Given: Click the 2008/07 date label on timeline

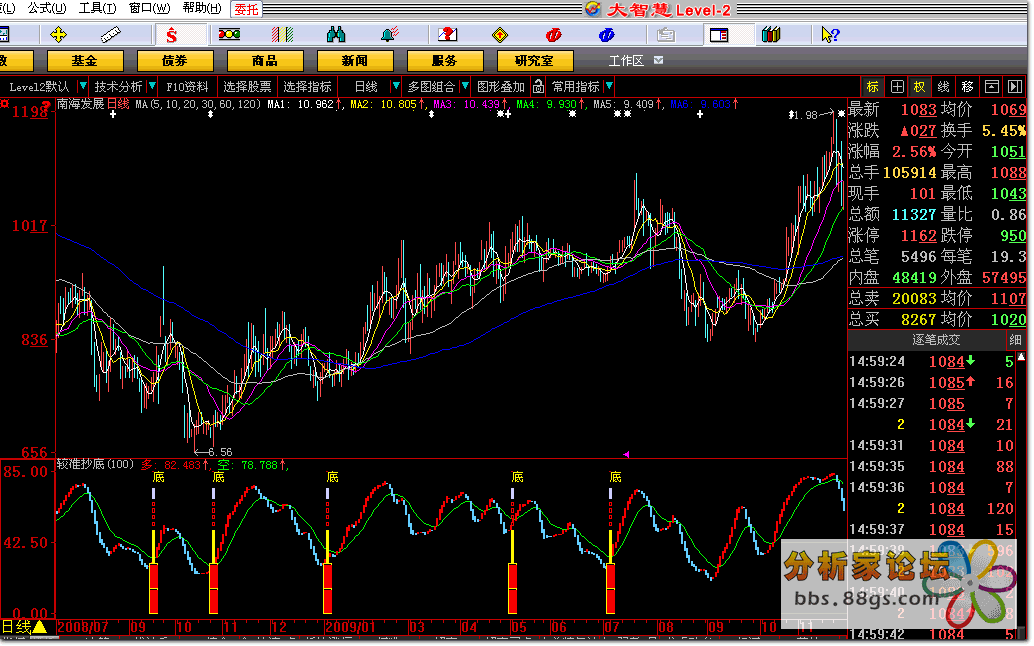Looking at the screenshot, I should [82, 627].
